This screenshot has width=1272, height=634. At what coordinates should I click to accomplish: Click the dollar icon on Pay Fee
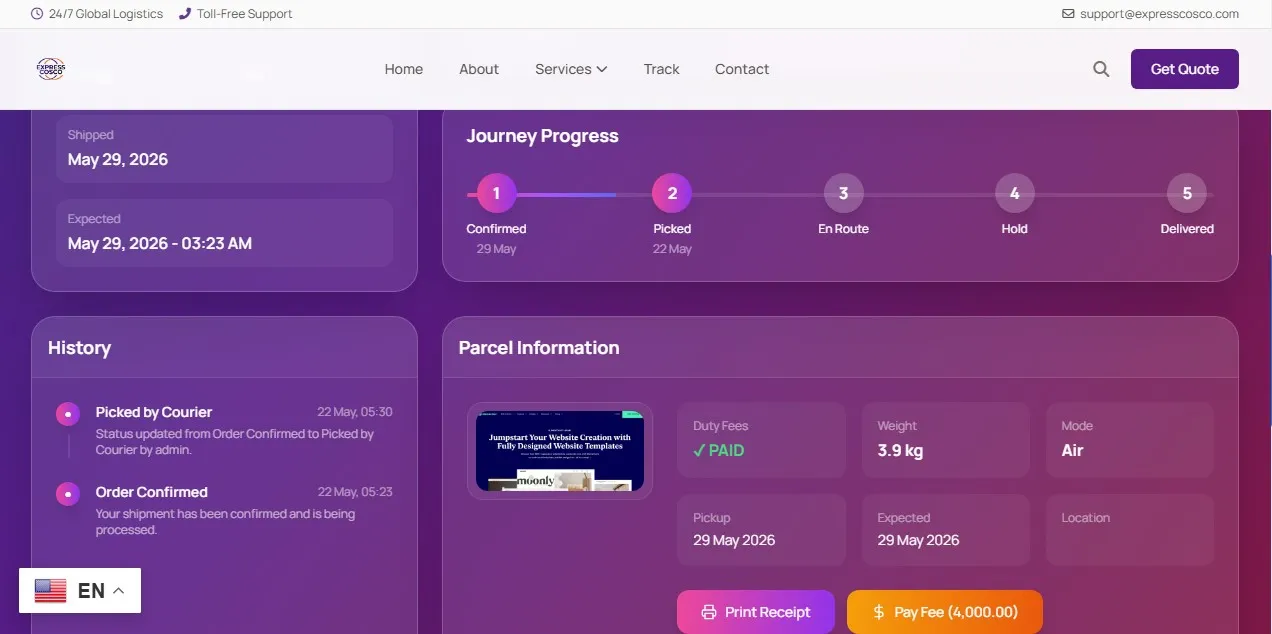879,612
